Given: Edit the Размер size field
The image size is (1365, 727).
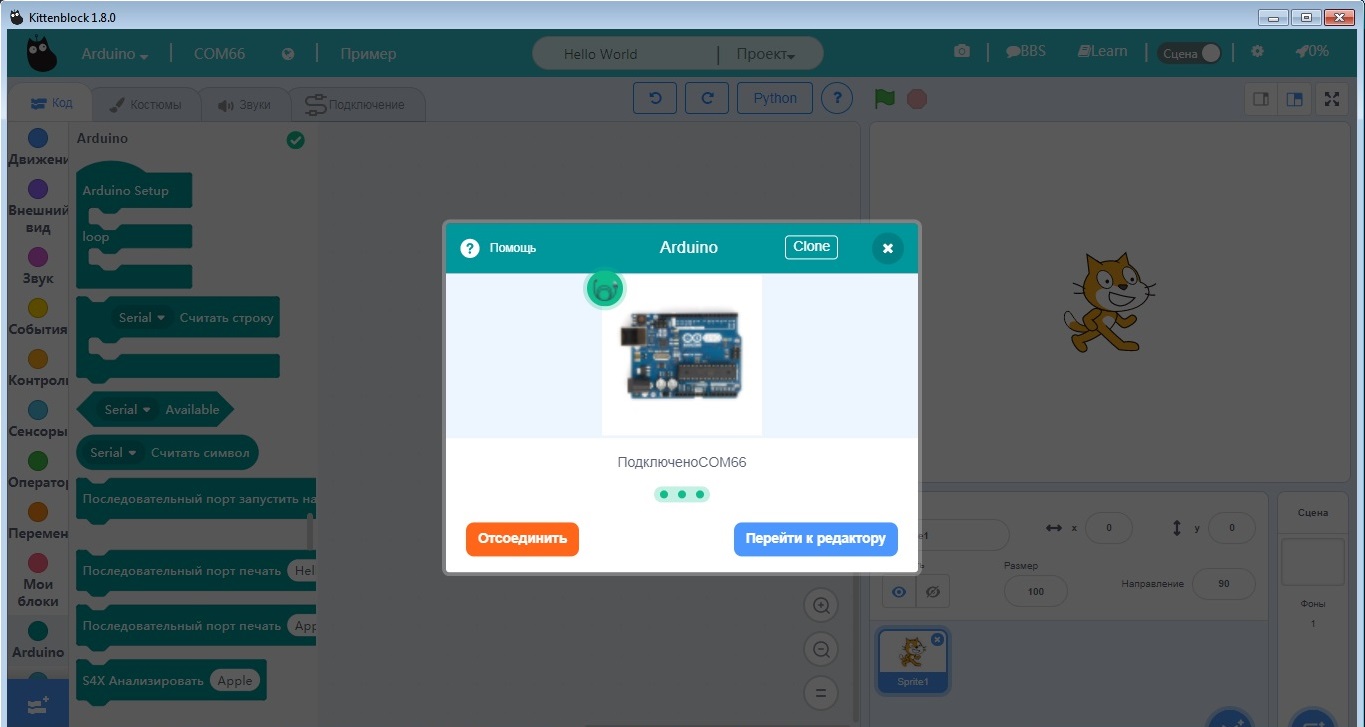Looking at the screenshot, I should coord(1035,591).
